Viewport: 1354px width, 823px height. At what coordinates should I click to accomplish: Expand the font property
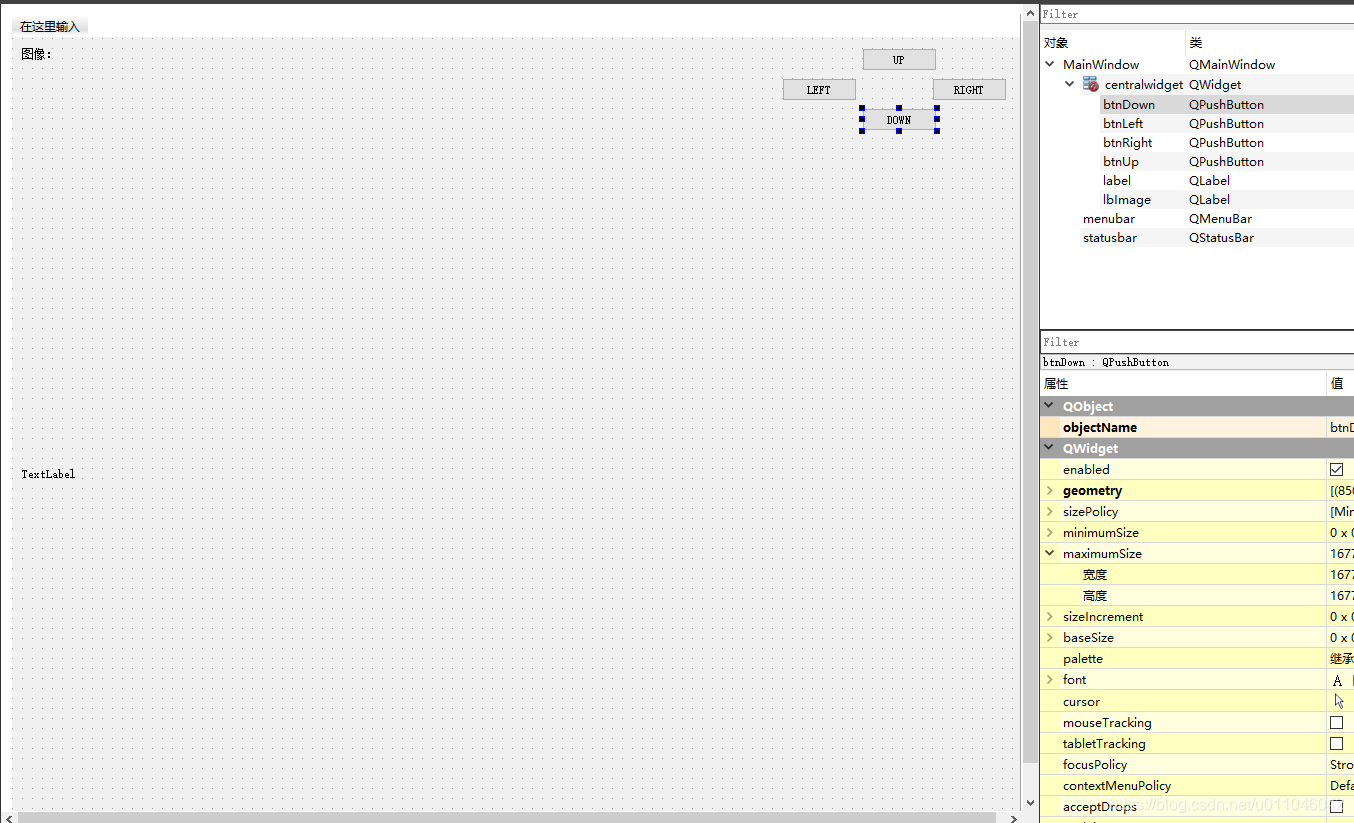[x=1049, y=679]
